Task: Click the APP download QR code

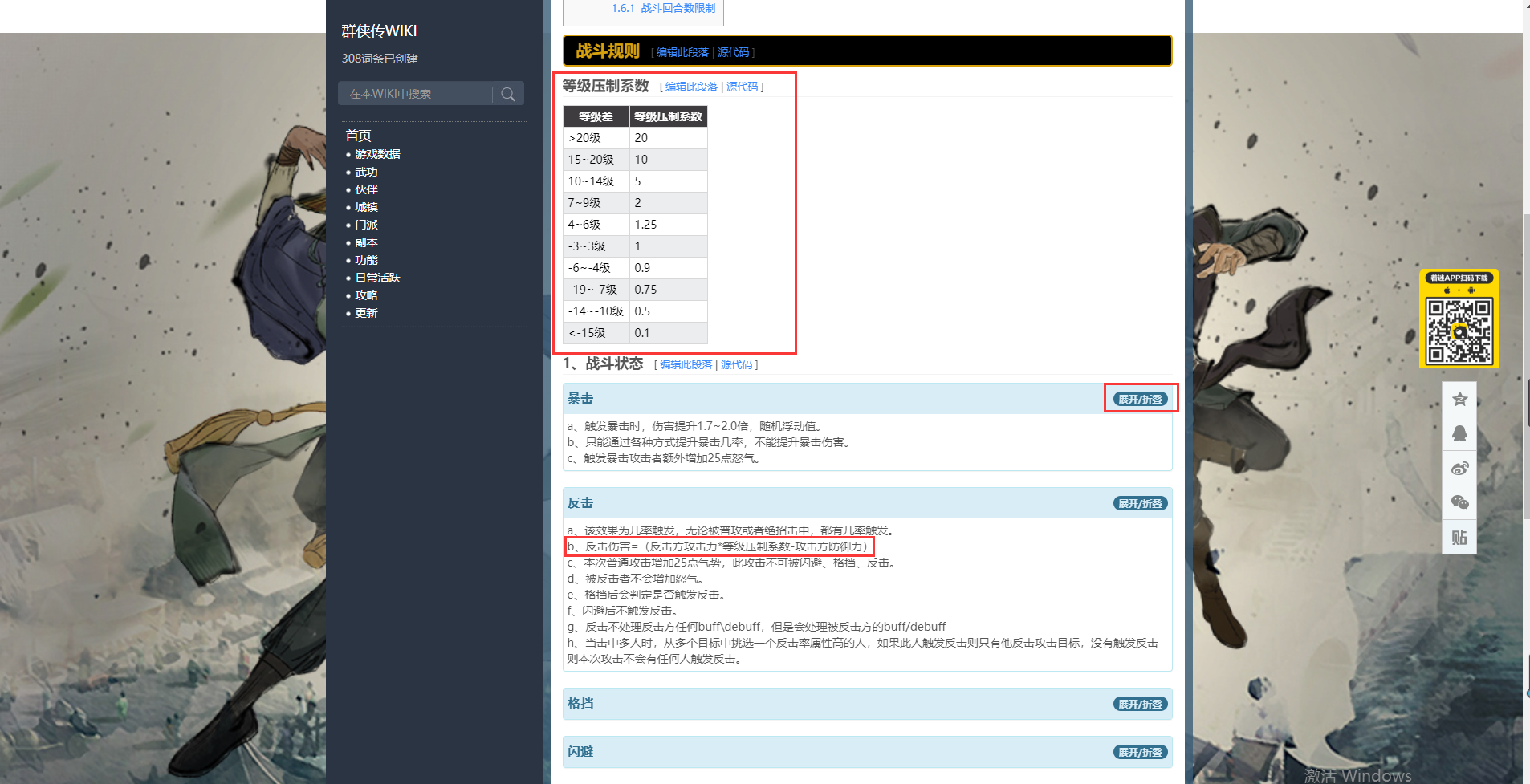Action: (x=1459, y=330)
